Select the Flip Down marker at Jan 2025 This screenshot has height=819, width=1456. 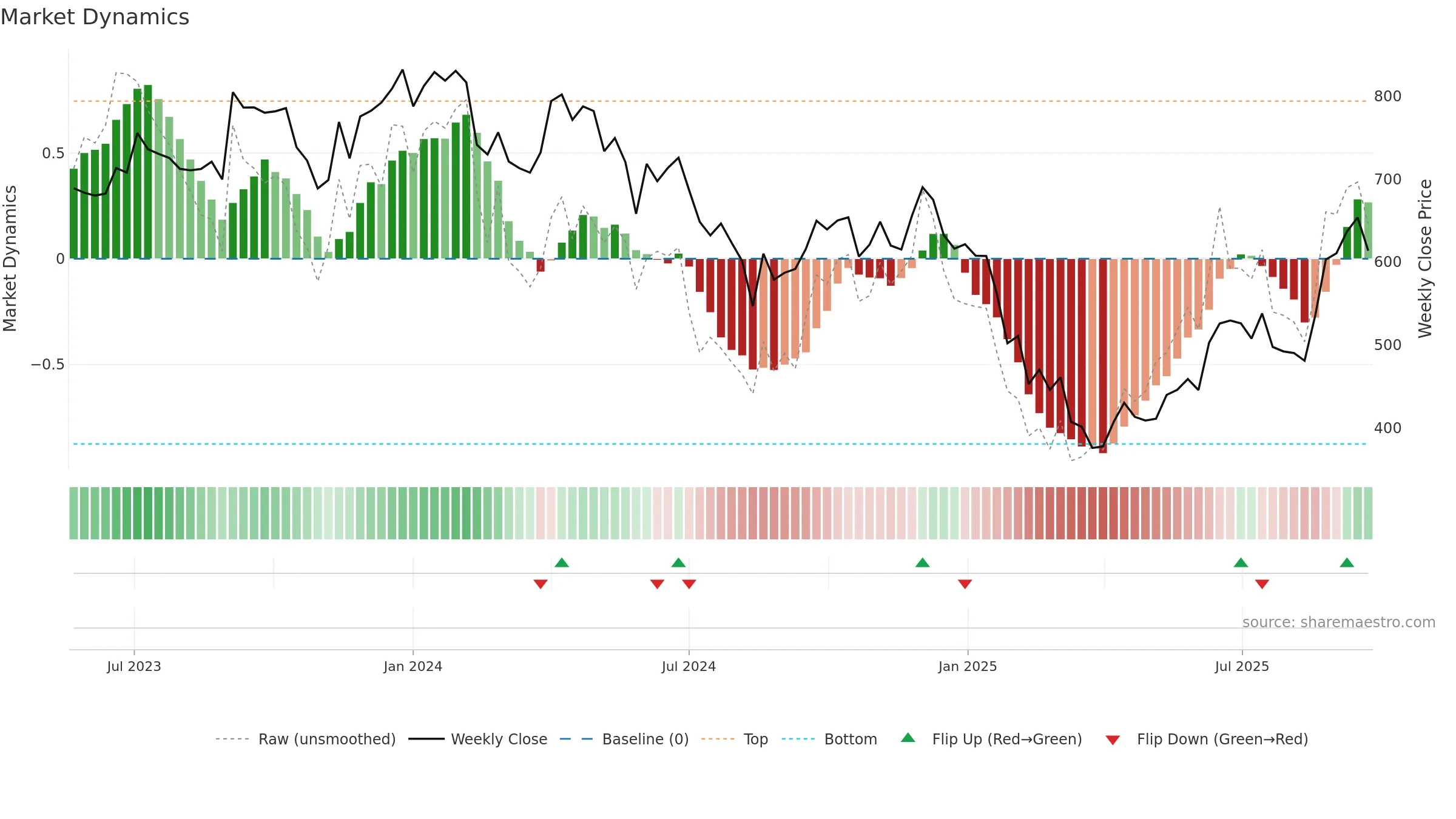click(965, 584)
